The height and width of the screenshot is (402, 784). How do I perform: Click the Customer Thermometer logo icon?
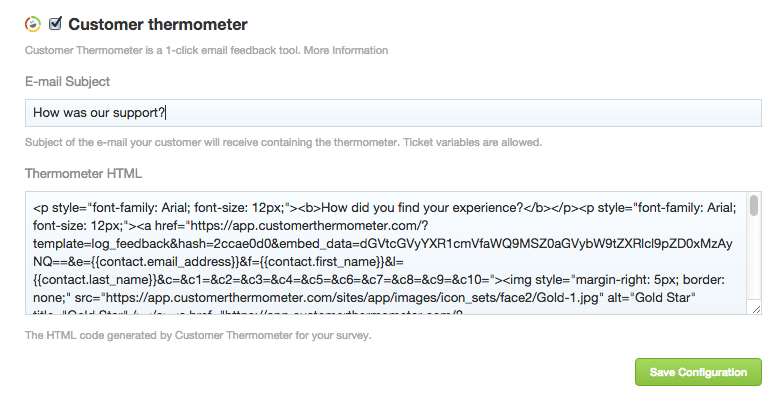click(33, 24)
